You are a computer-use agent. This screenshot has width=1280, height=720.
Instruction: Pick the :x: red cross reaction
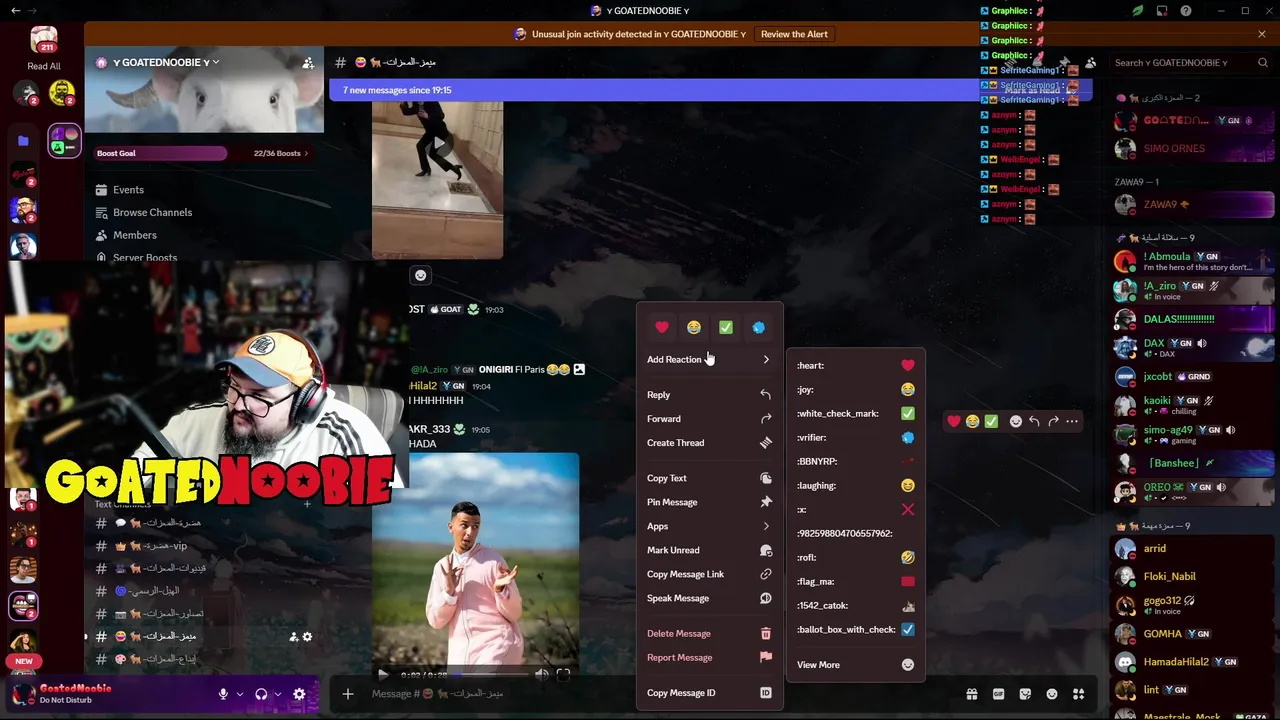coord(855,510)
